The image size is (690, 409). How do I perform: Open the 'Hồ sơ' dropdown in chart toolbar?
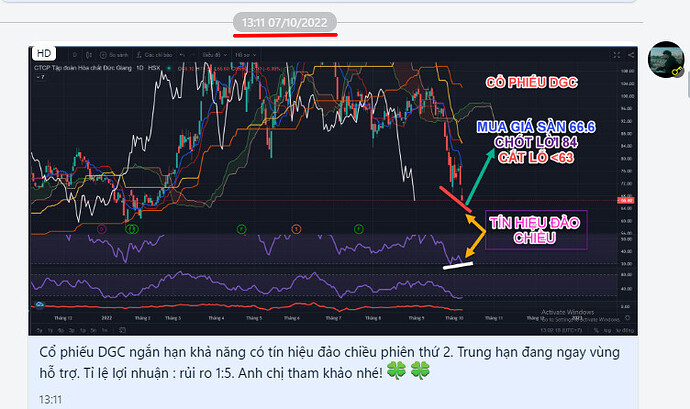click(x=245, y=55)
